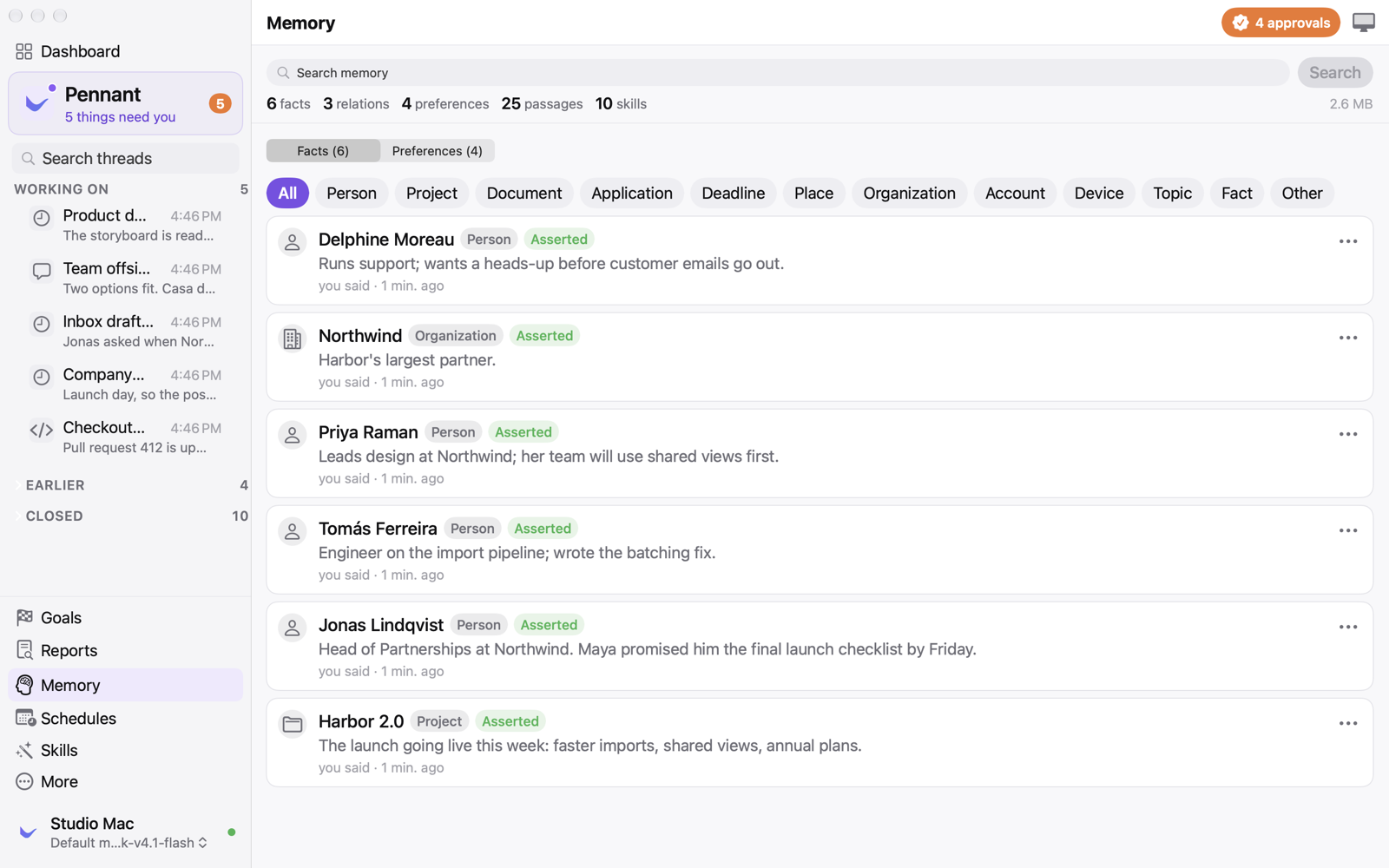Select the All filter chip
1389x868 pixels.
[287, 193]
